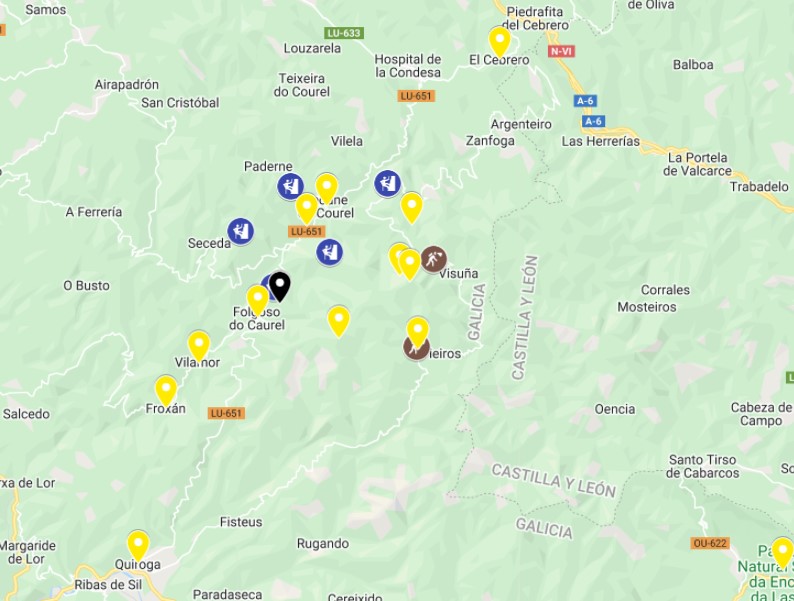
Task: Click the brown hiking marker near Visuña
Action: coord(434,259)
